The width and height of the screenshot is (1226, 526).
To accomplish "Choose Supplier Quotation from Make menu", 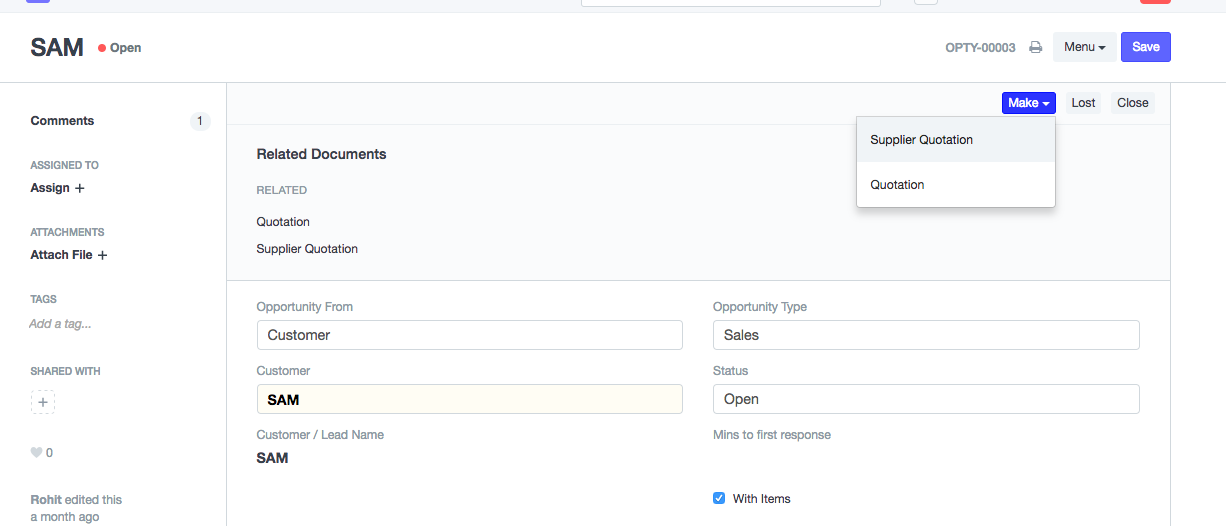I will coord(921,140).
